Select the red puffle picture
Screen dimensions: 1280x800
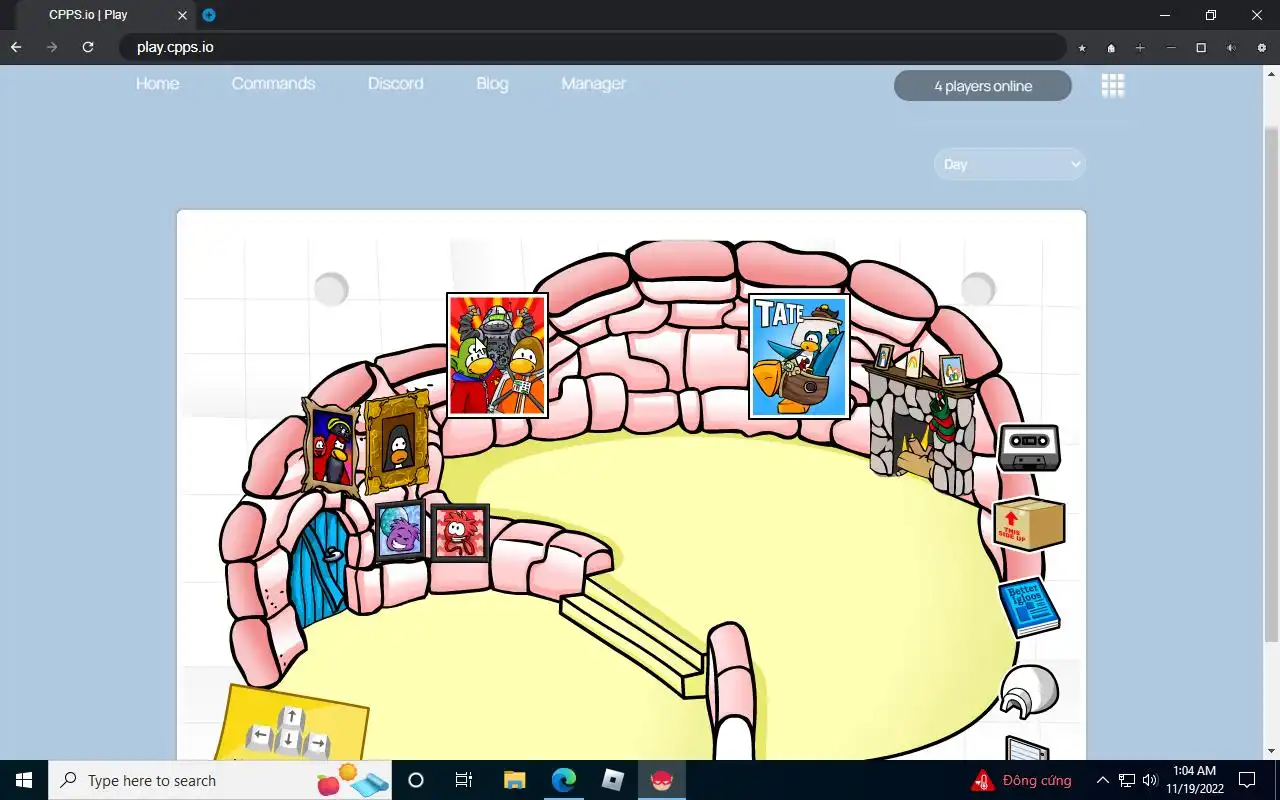click(x=460, y=533)
